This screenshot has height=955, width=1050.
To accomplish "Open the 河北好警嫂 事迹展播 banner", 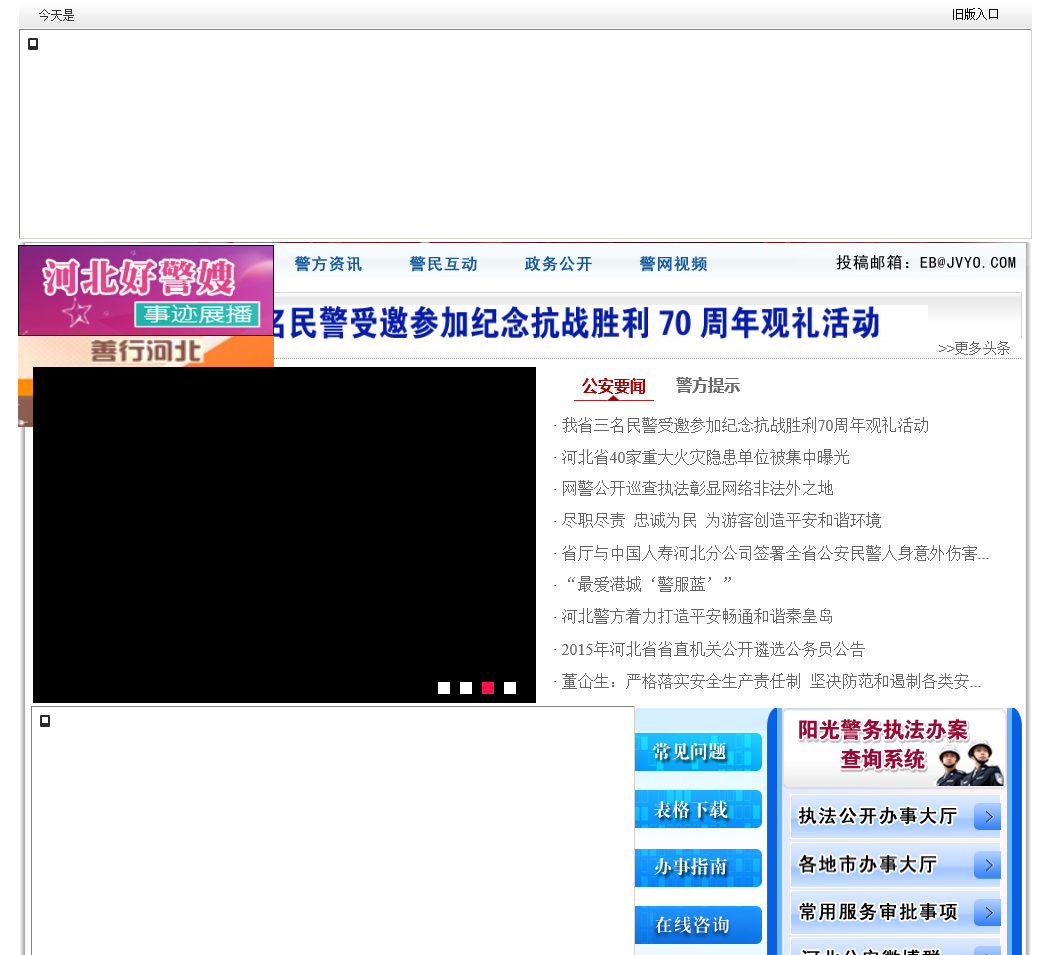I will tap(146, 290).
